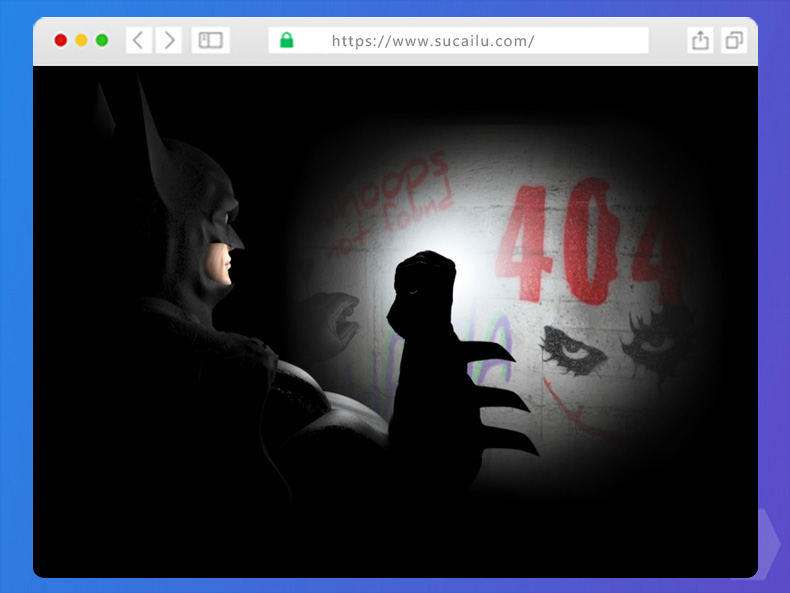Toggle the browser sidebar panel icon
790x593 pixels.
(210, 40)
